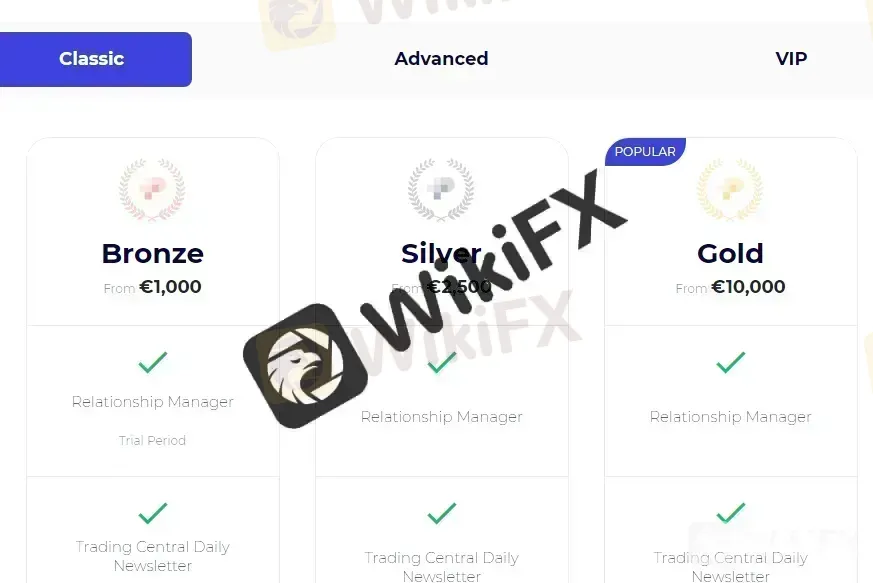This screenshot has width=873, height=583.
Task: Click Bronze Relationship Manager checkmark
Action: click(x=153, y=362)
